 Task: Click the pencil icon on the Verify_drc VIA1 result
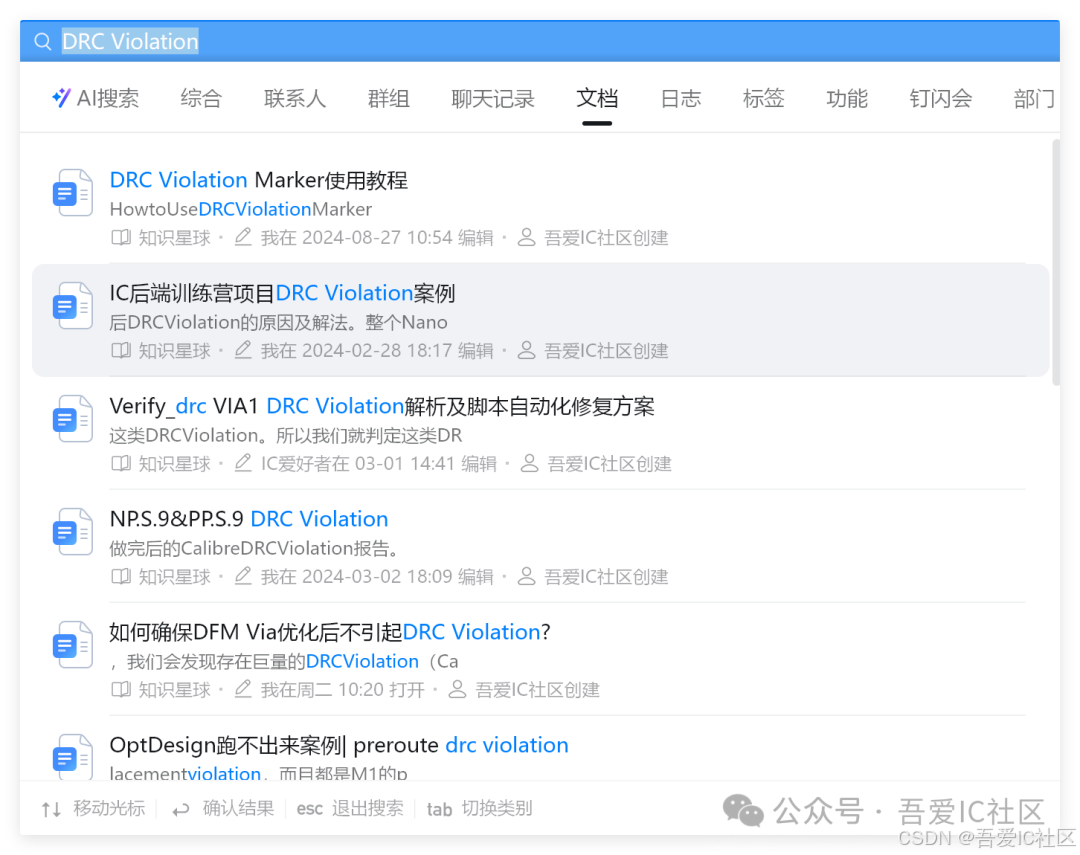tap(242, 463)
